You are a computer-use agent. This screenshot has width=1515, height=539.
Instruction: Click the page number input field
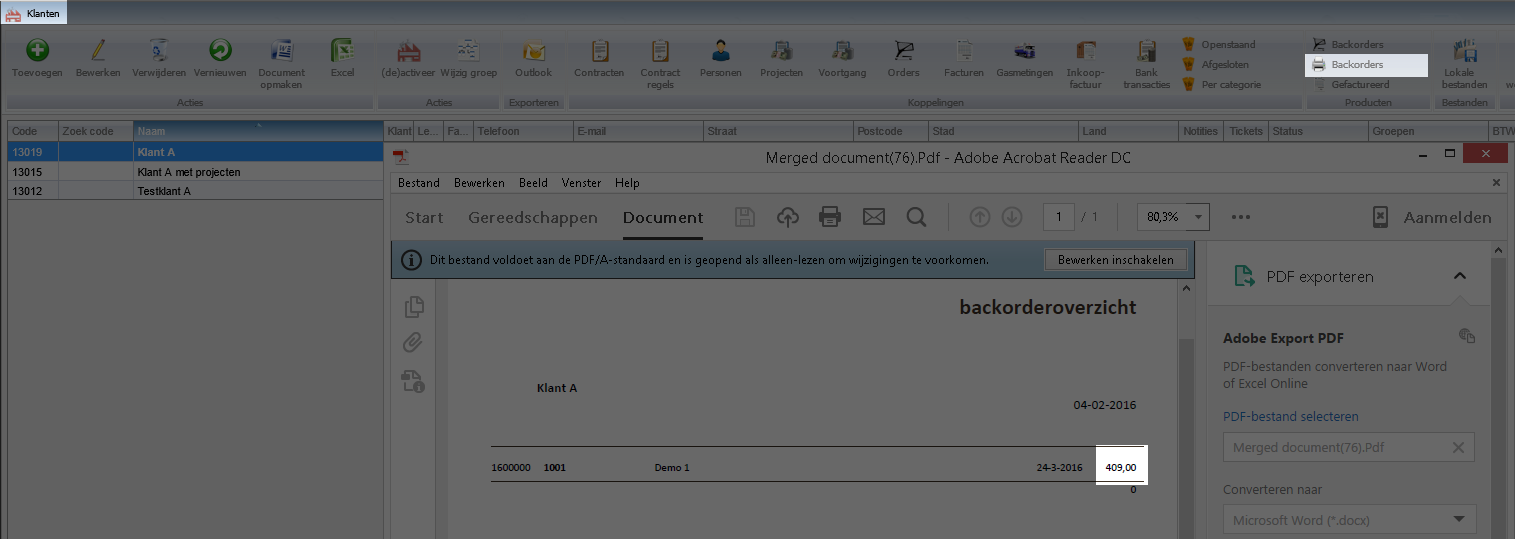1058,217
